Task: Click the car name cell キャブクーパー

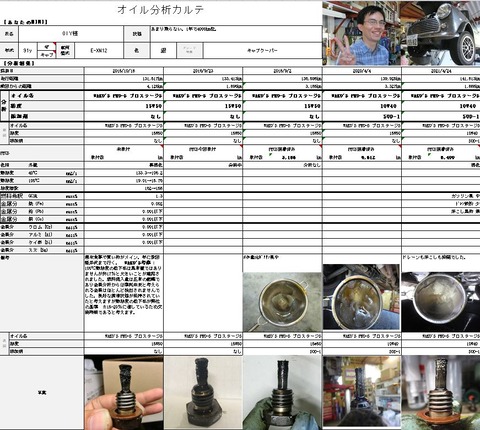Action: pyautogui.click(x=262, y=51)
